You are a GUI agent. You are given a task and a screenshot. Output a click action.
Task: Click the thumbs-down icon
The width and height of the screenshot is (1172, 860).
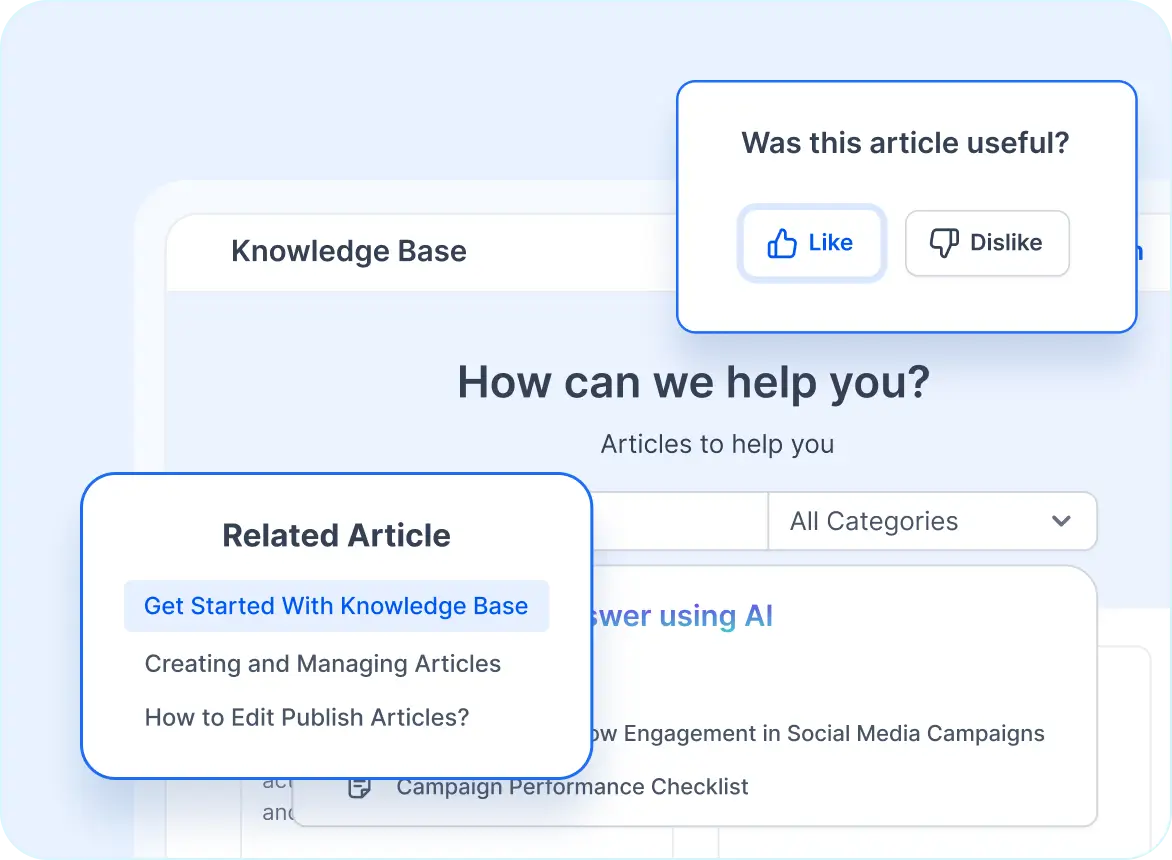pyautogui.click(x=944, y=243)
